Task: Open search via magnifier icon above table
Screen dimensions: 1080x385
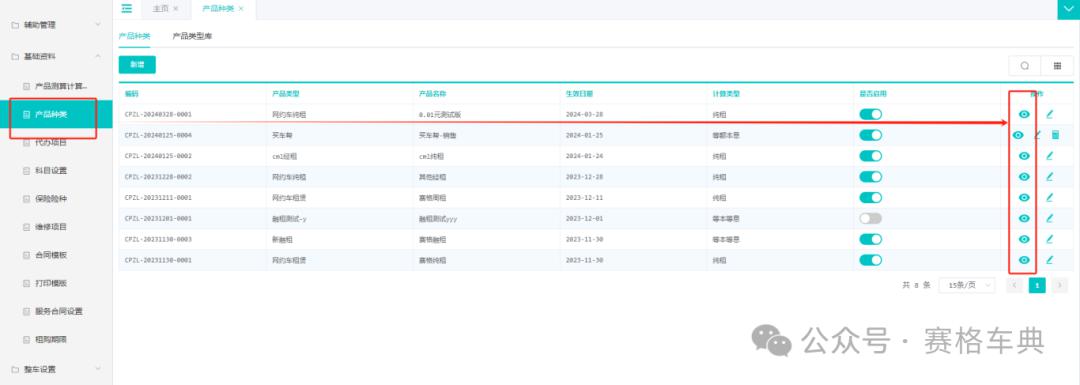Action: click(1025, 66)
